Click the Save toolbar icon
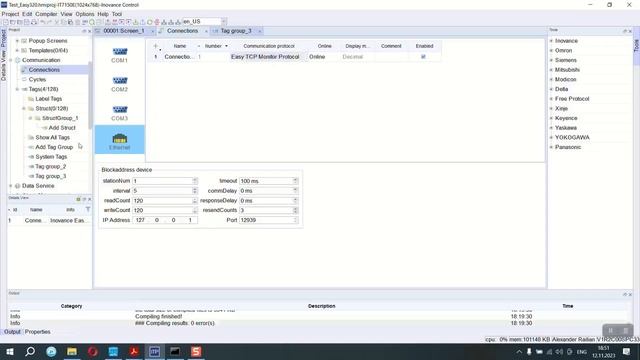This screenshot has width=640, height=360. [x=27, y=22]
